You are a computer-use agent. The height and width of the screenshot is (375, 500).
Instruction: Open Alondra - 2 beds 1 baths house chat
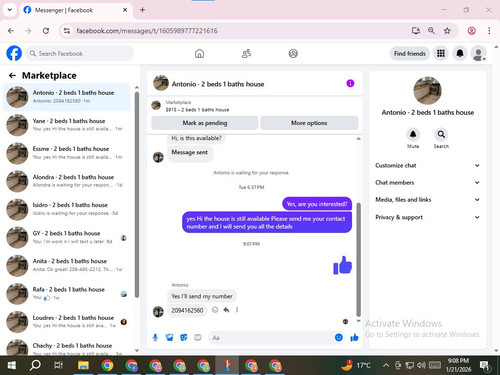tap(67, 181)
